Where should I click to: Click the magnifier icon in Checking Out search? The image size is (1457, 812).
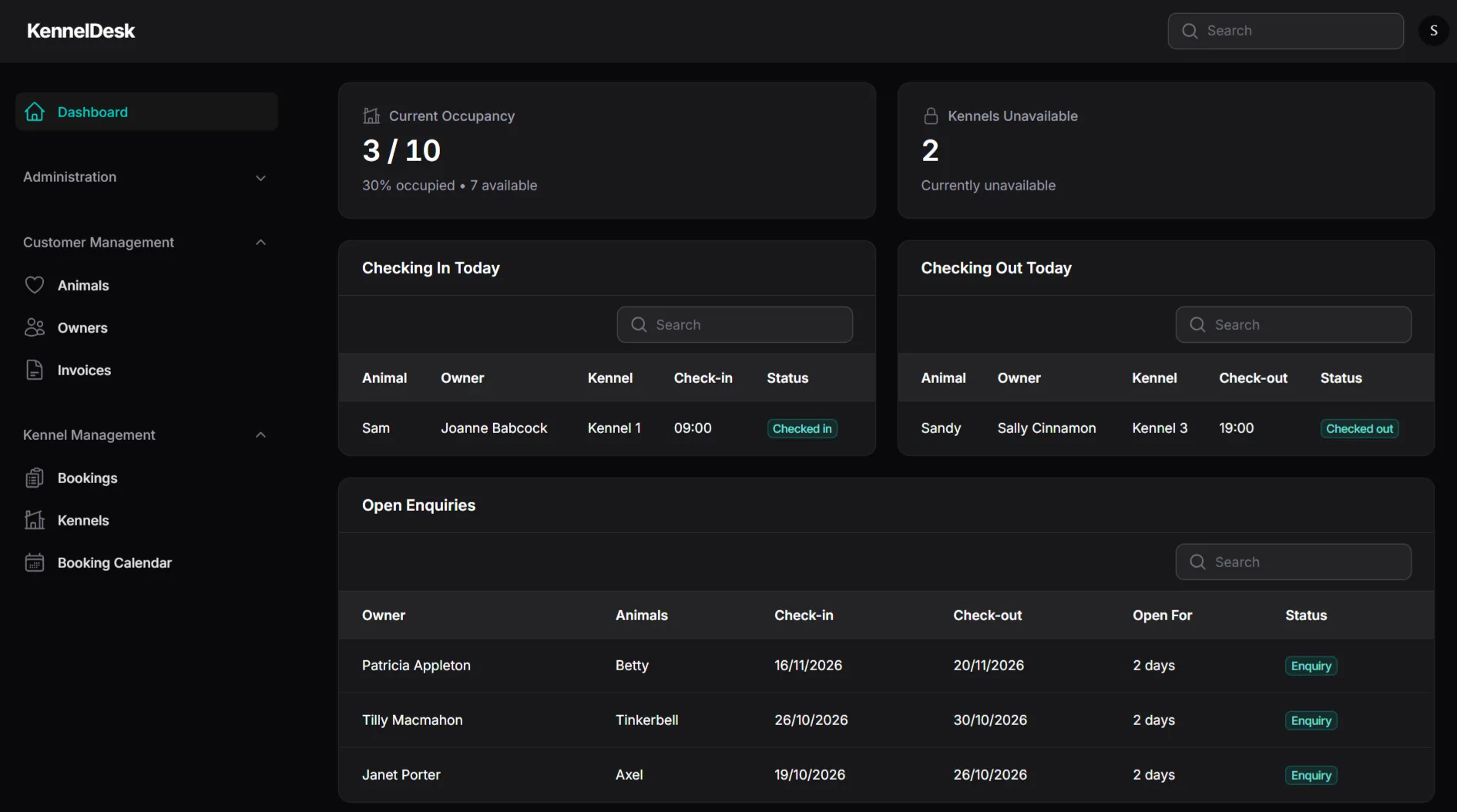(x=1197, y=324)
